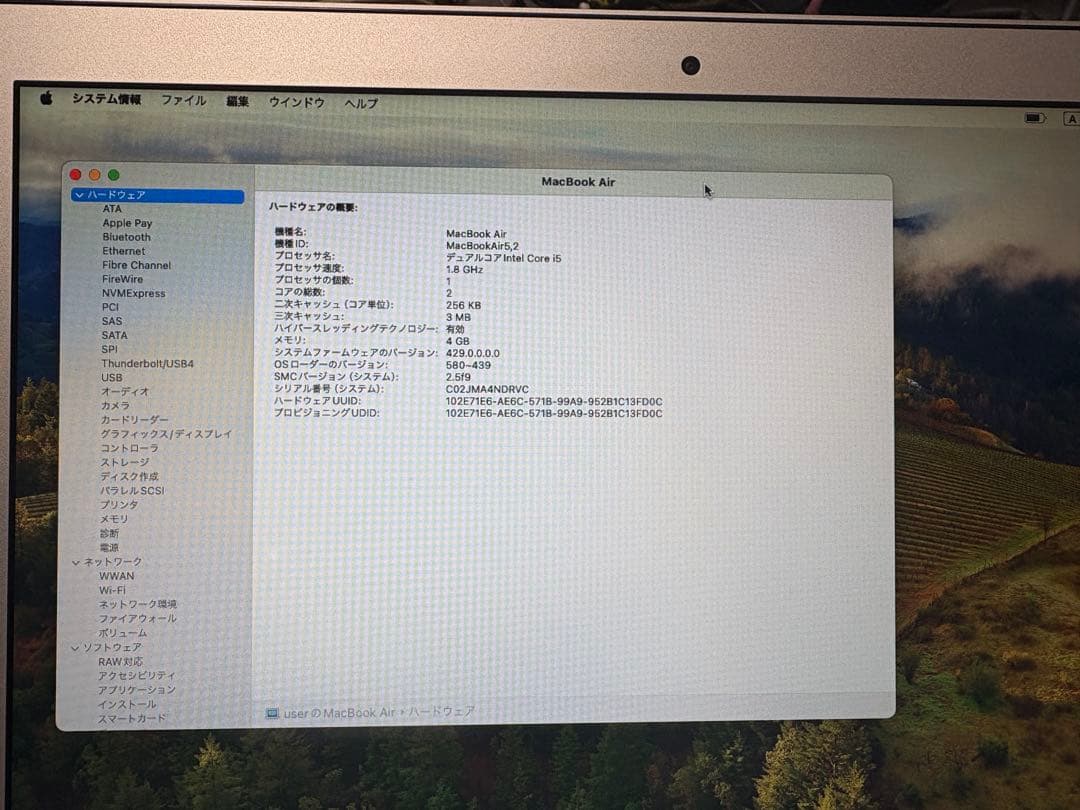
Task: Select Wi-Fi under ネットワーク
Action: tap(113, 590)
